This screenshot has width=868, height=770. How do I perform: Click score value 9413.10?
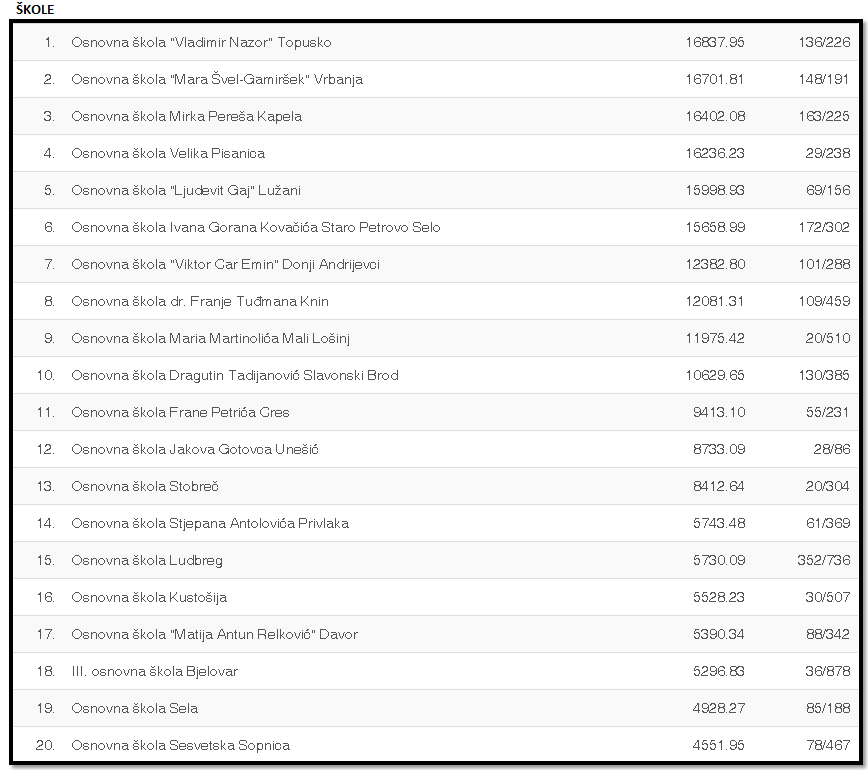719,412
